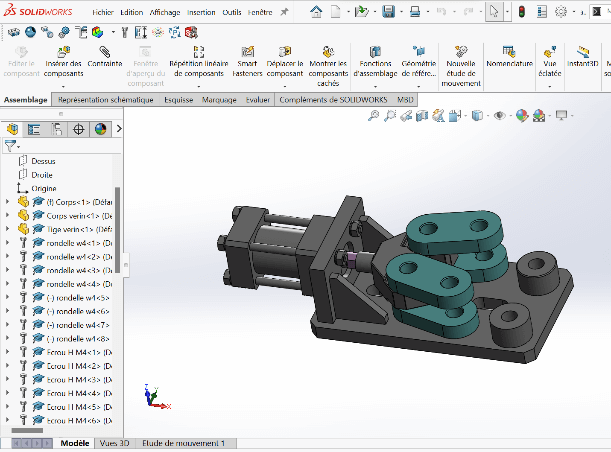
Task: Open the PropertyManager panel tab
Action: point(34,129)
